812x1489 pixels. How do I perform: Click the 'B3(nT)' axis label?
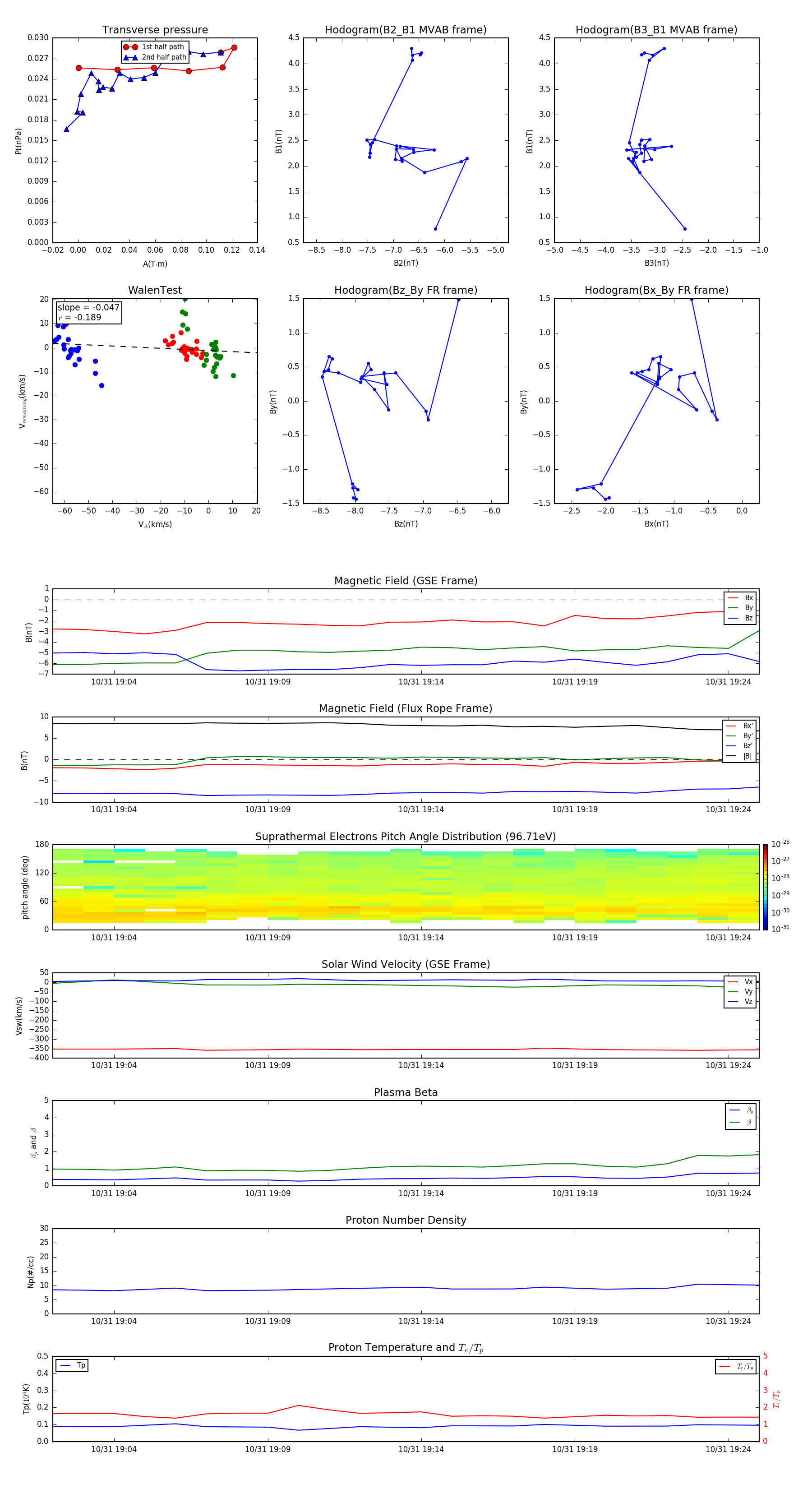(656, 263)
